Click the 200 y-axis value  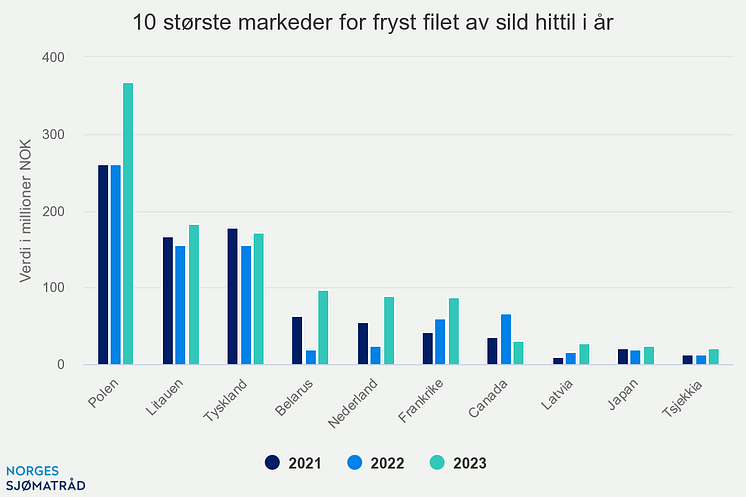pos(53,211)
